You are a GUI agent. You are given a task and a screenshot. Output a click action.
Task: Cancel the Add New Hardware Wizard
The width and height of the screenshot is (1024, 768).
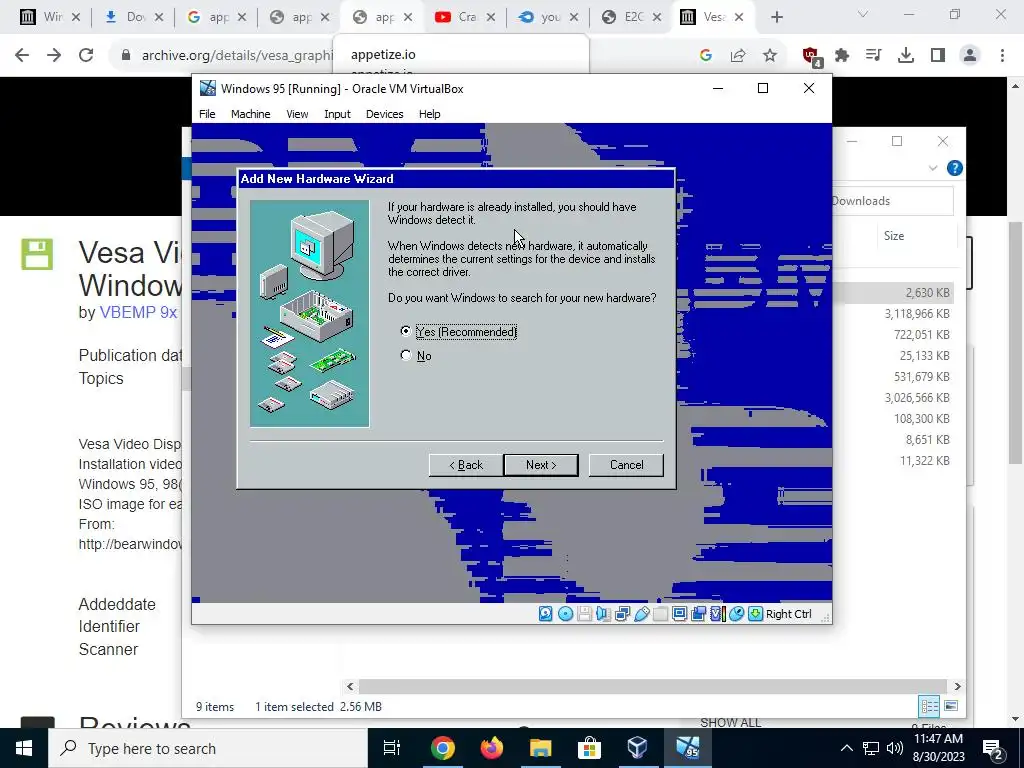(626, 465)
